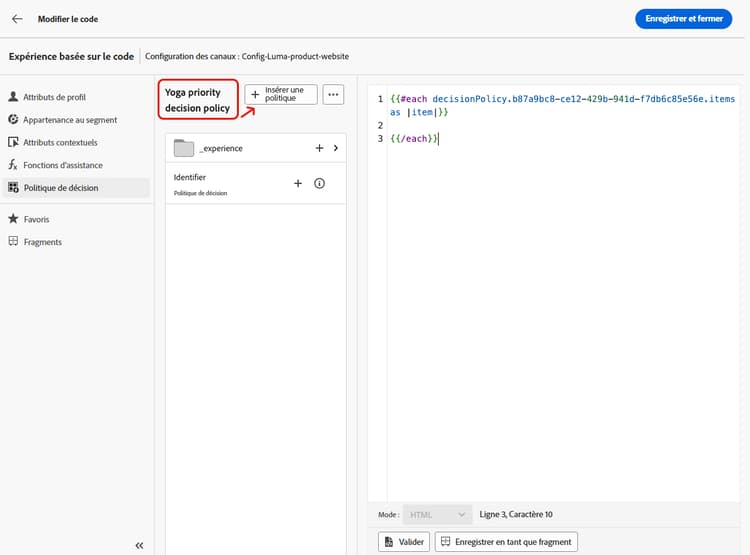Open Appartenance au segment section
Image resolution: width=750 pixels, height=555 pixels.
pos(70,120)
